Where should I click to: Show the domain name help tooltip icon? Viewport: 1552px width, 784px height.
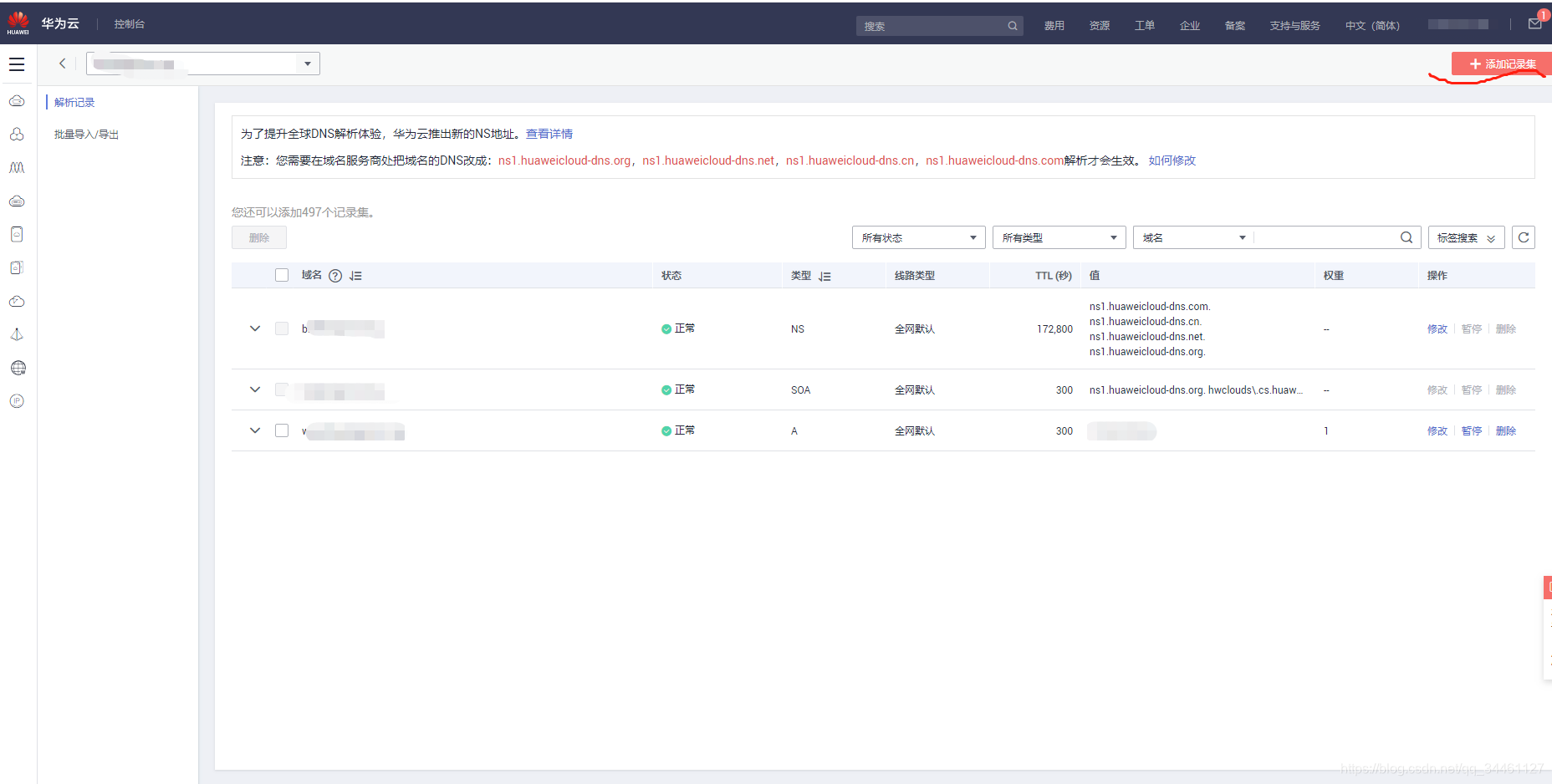point(335,276)
